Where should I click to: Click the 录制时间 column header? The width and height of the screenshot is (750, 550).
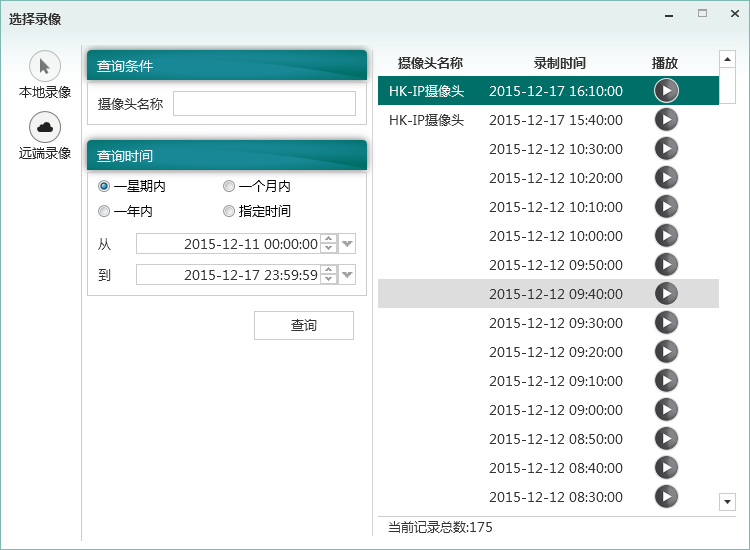559,63
